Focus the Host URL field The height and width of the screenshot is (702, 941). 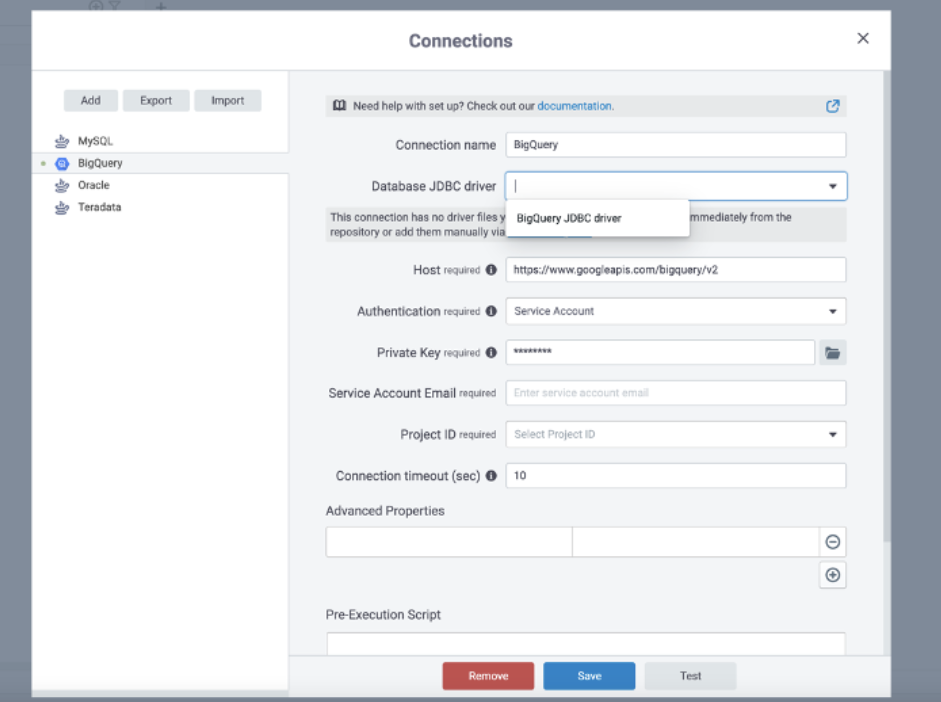676,270
